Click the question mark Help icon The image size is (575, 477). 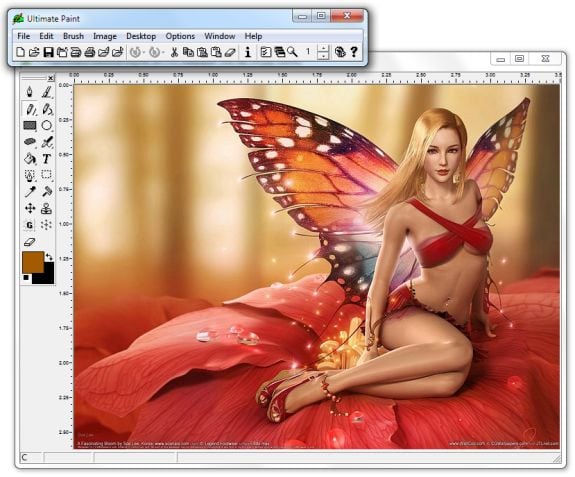(354, 52)
